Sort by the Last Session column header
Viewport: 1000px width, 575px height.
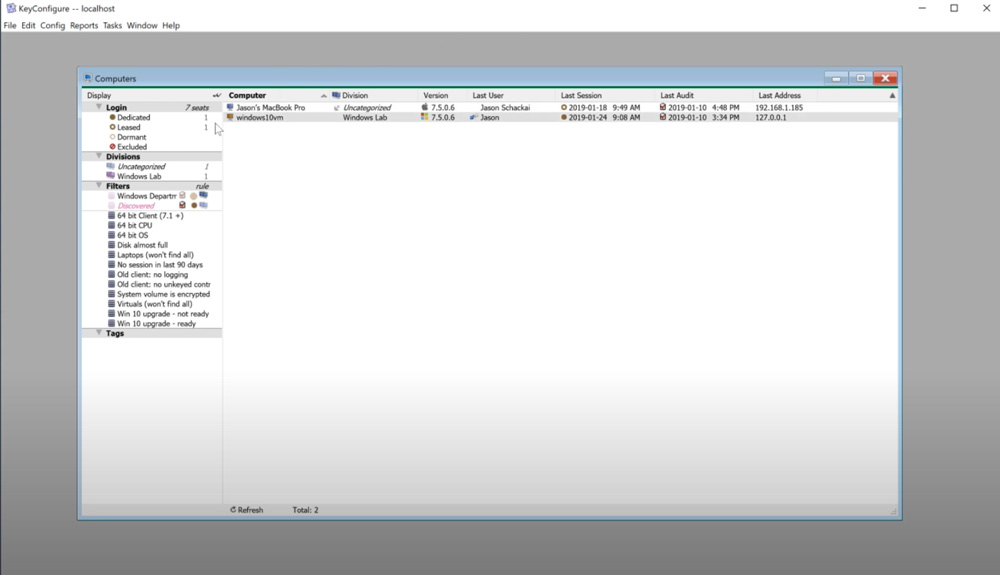581,95
